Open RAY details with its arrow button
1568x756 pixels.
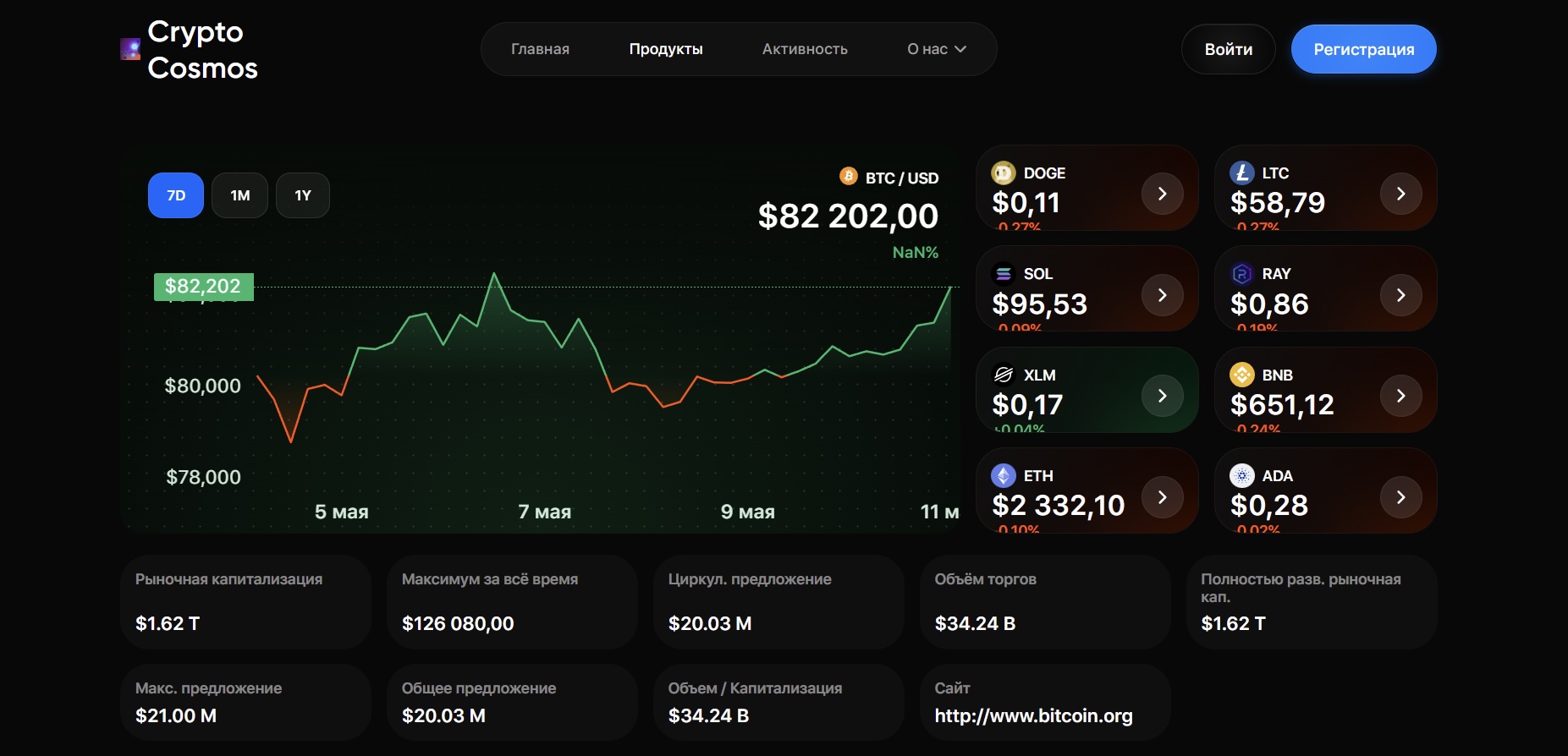(x=1401, y=295)
